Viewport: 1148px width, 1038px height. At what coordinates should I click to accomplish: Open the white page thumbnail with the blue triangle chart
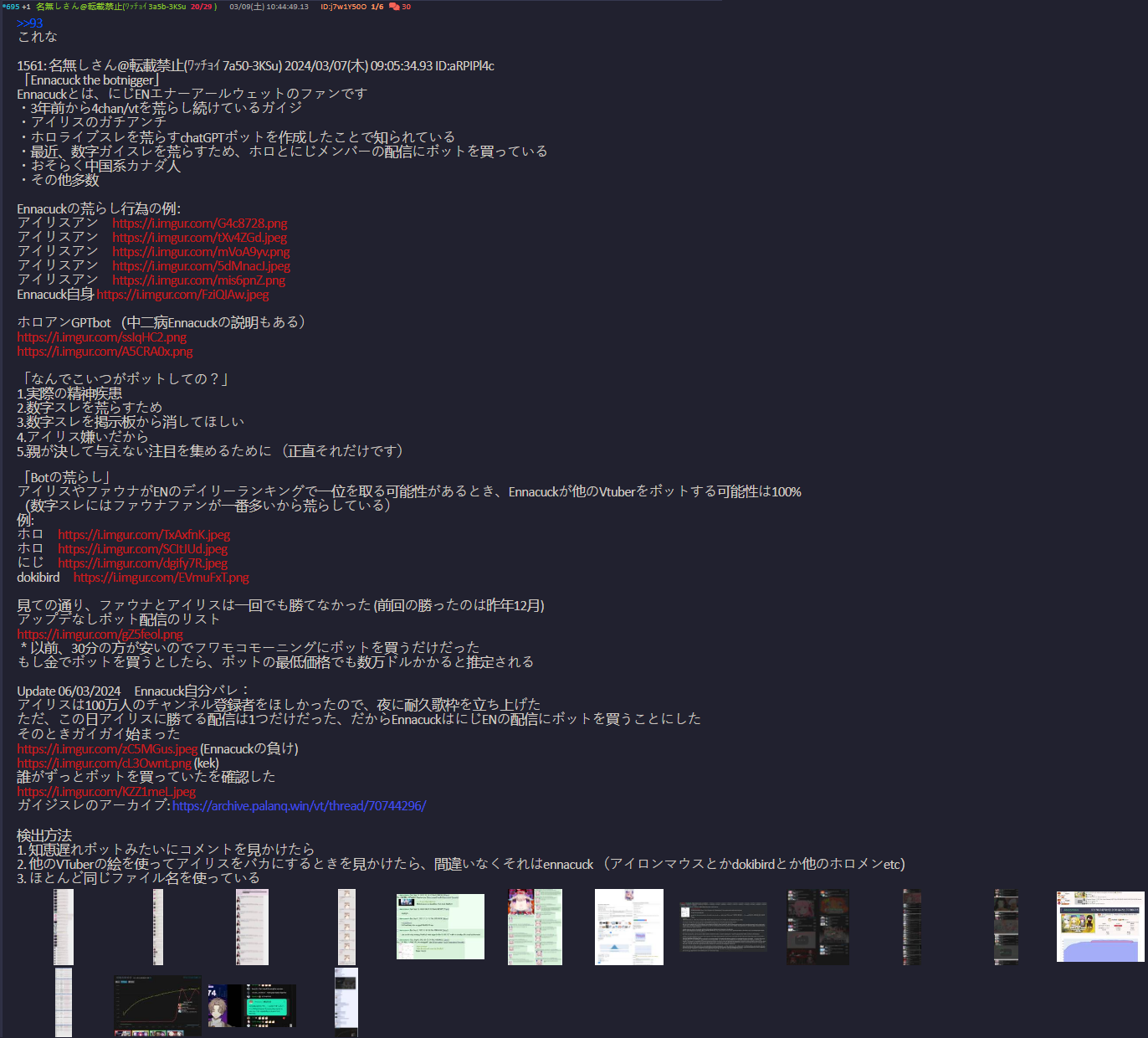[x=629, y=927]
